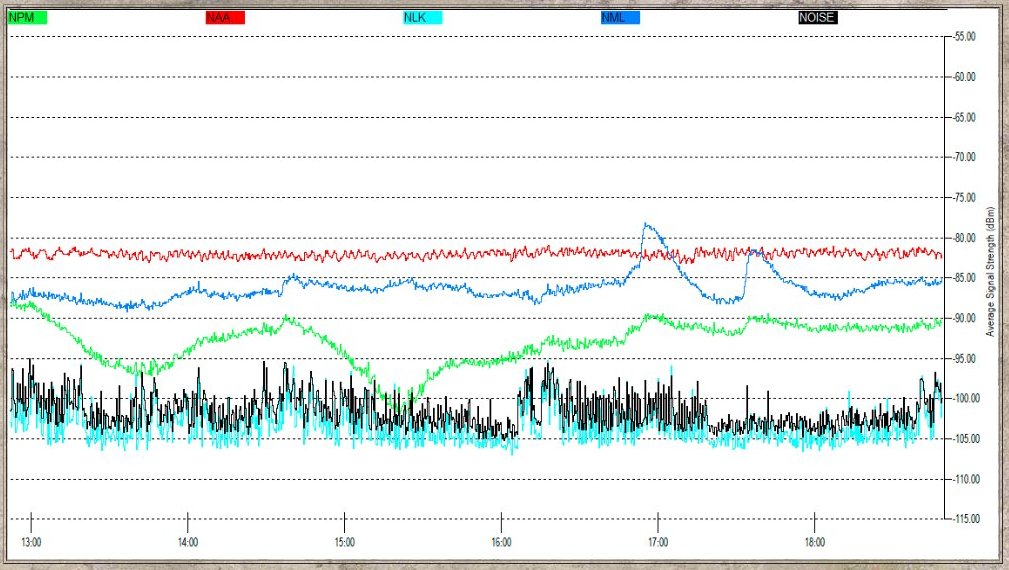Click the -55.00 value on signal axis
The height and width of the screenshot is (570, 1009).
[x=964, y=36]
